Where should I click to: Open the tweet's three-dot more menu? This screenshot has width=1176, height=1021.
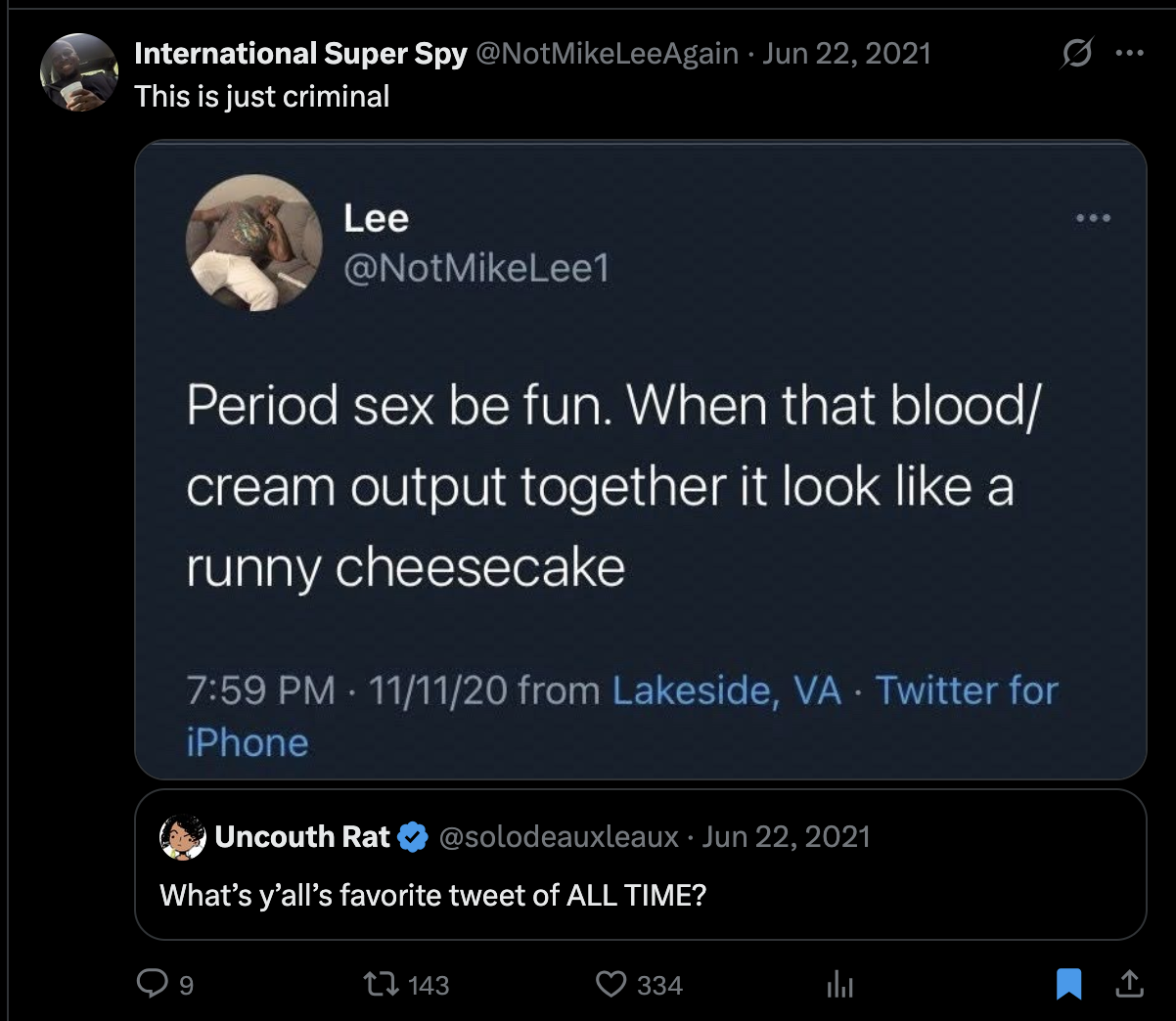coord(1129,54)
